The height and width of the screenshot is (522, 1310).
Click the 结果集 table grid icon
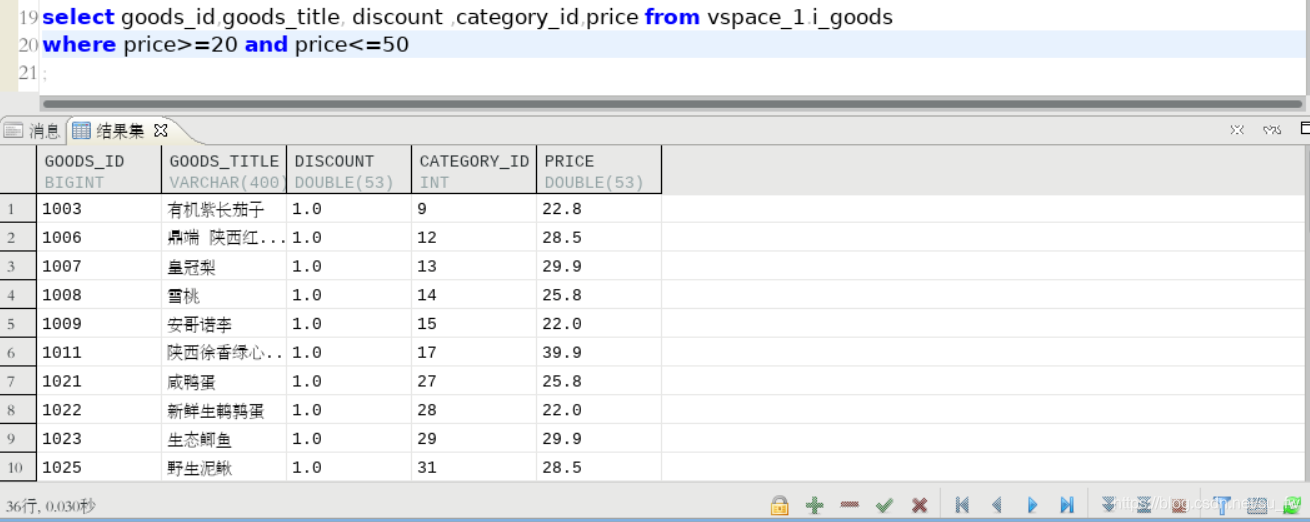pos(81,130)
